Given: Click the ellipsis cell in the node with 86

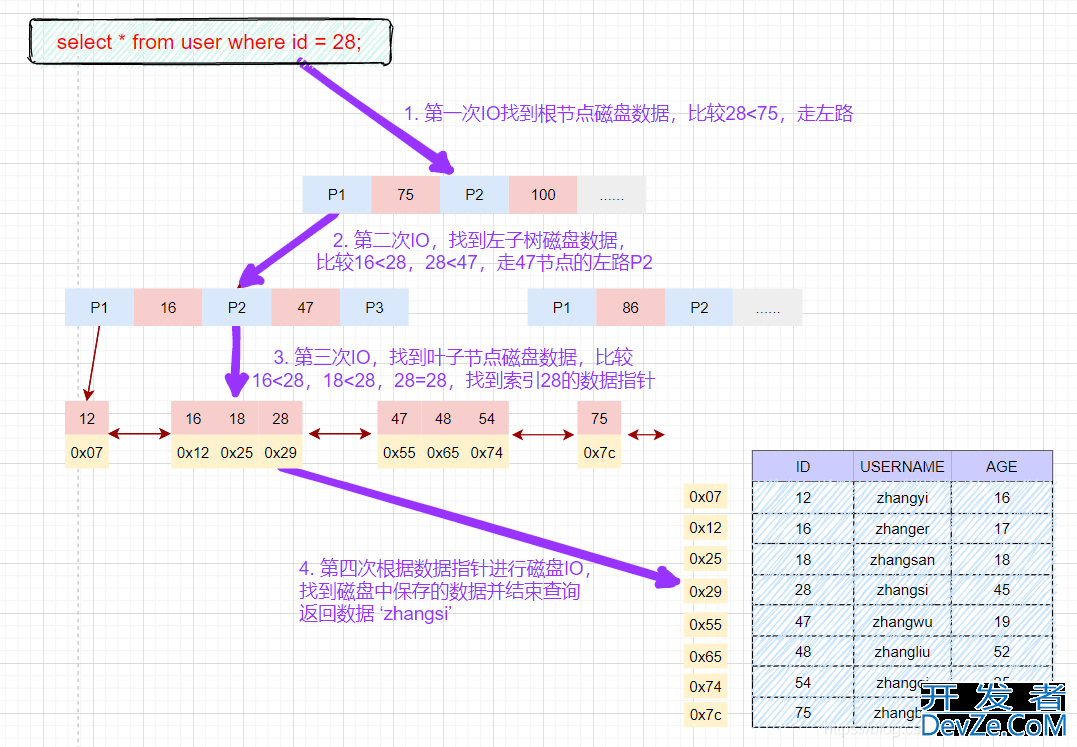Looking at the screenshot, I should click(768, 308).
